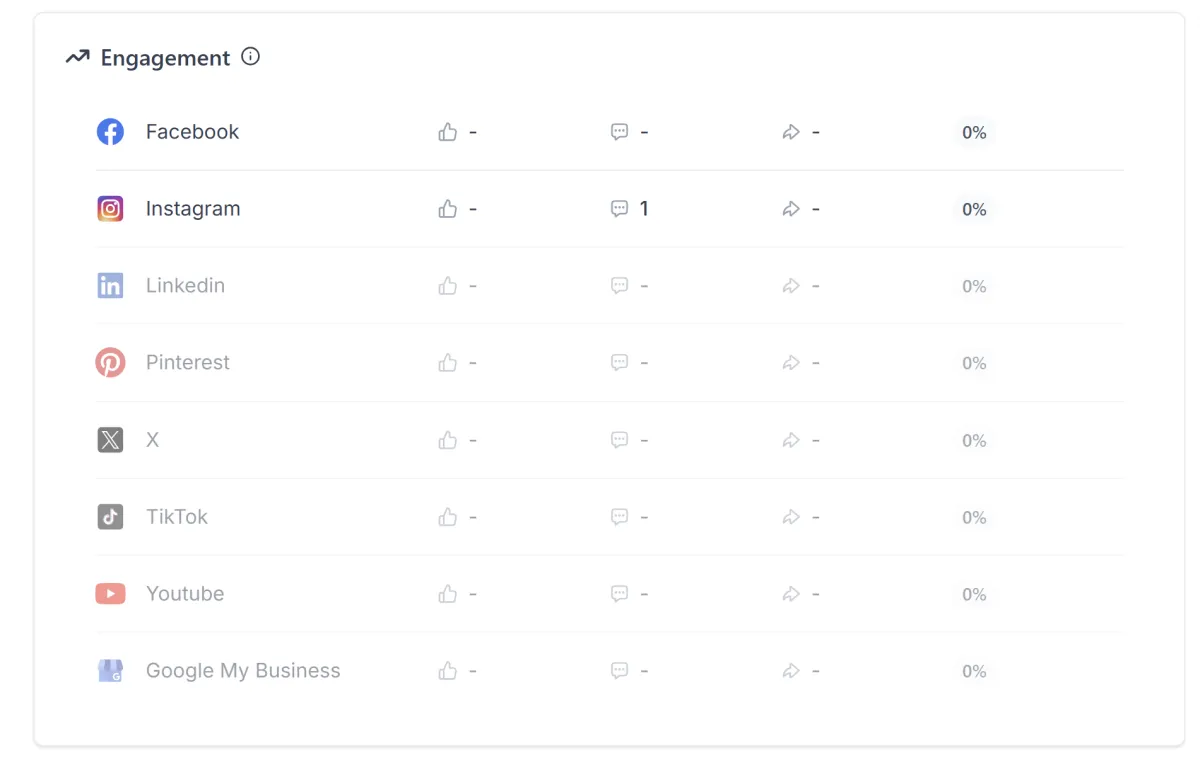Screen dimensions: 1200x760
Task: Click the Engagement section heading
Action: (165, 58)
